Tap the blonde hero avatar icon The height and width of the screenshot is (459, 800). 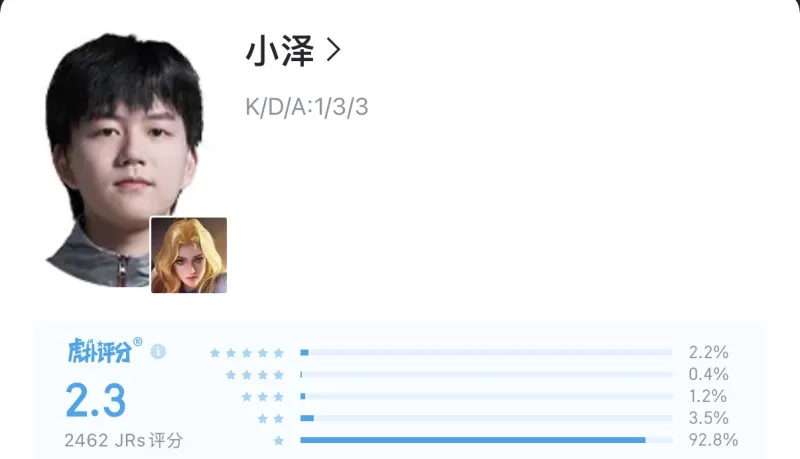[189, 255]
